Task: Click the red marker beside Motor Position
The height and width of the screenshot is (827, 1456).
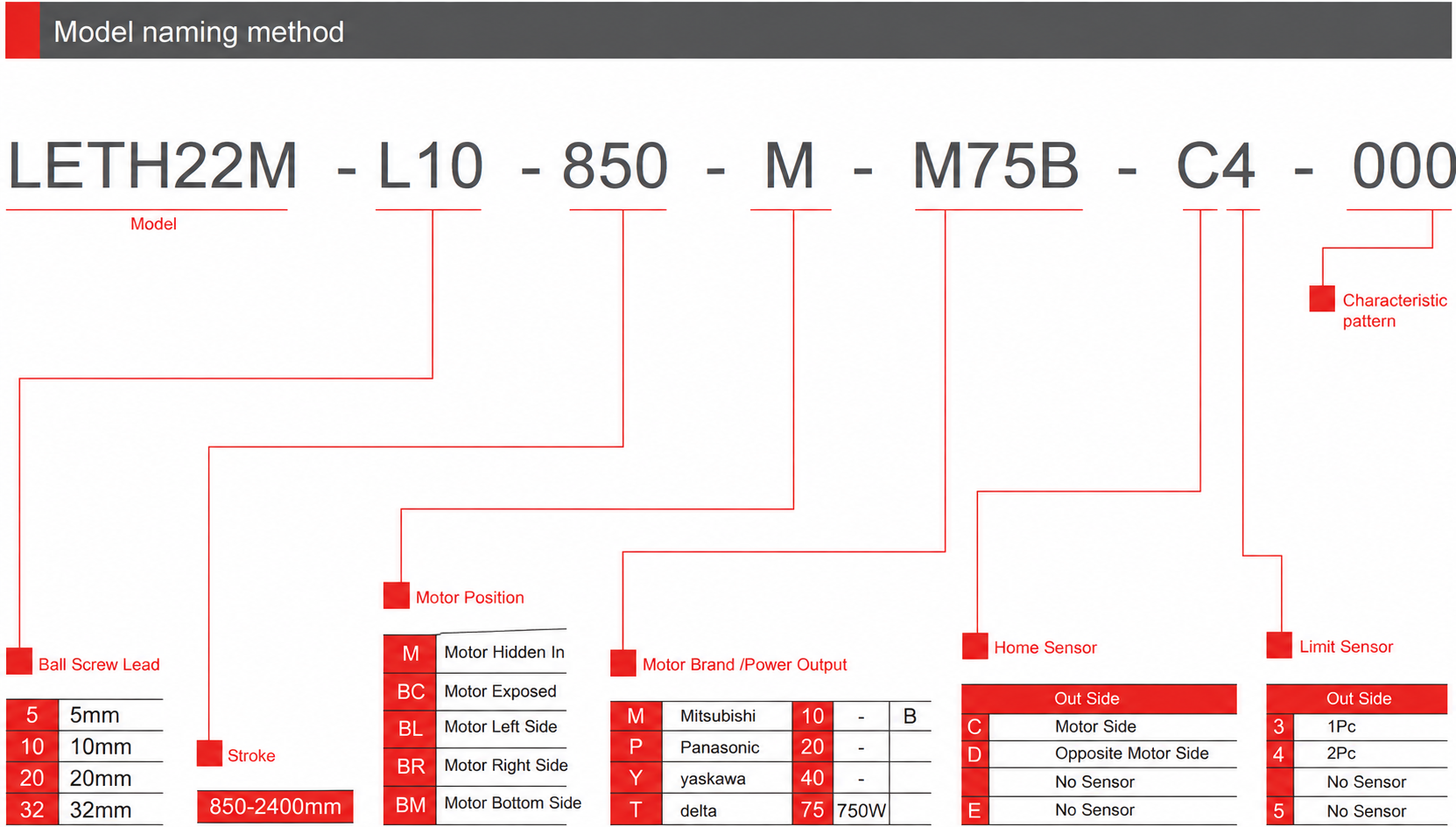Action: 397,595
